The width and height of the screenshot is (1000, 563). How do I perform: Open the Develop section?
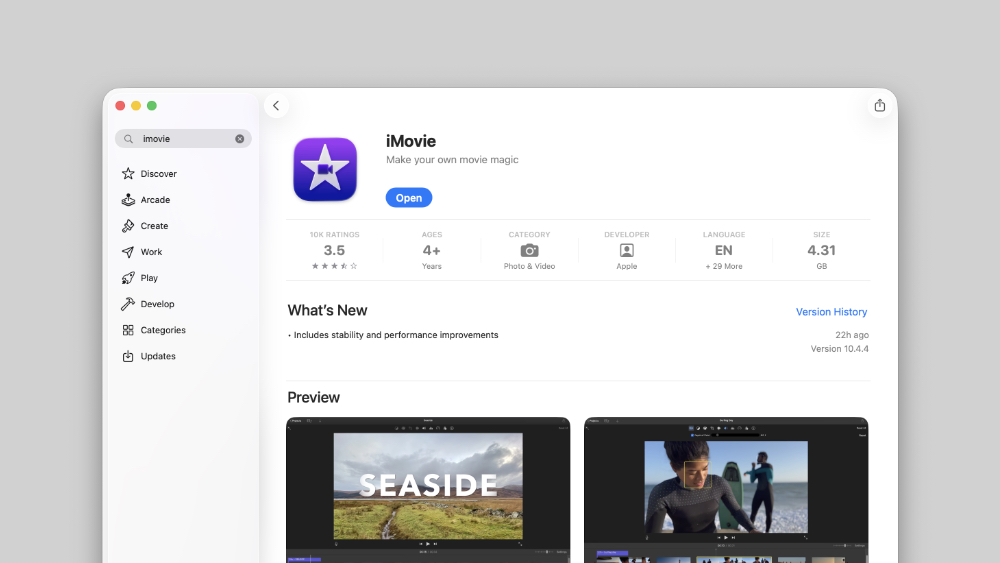(157, 304)
